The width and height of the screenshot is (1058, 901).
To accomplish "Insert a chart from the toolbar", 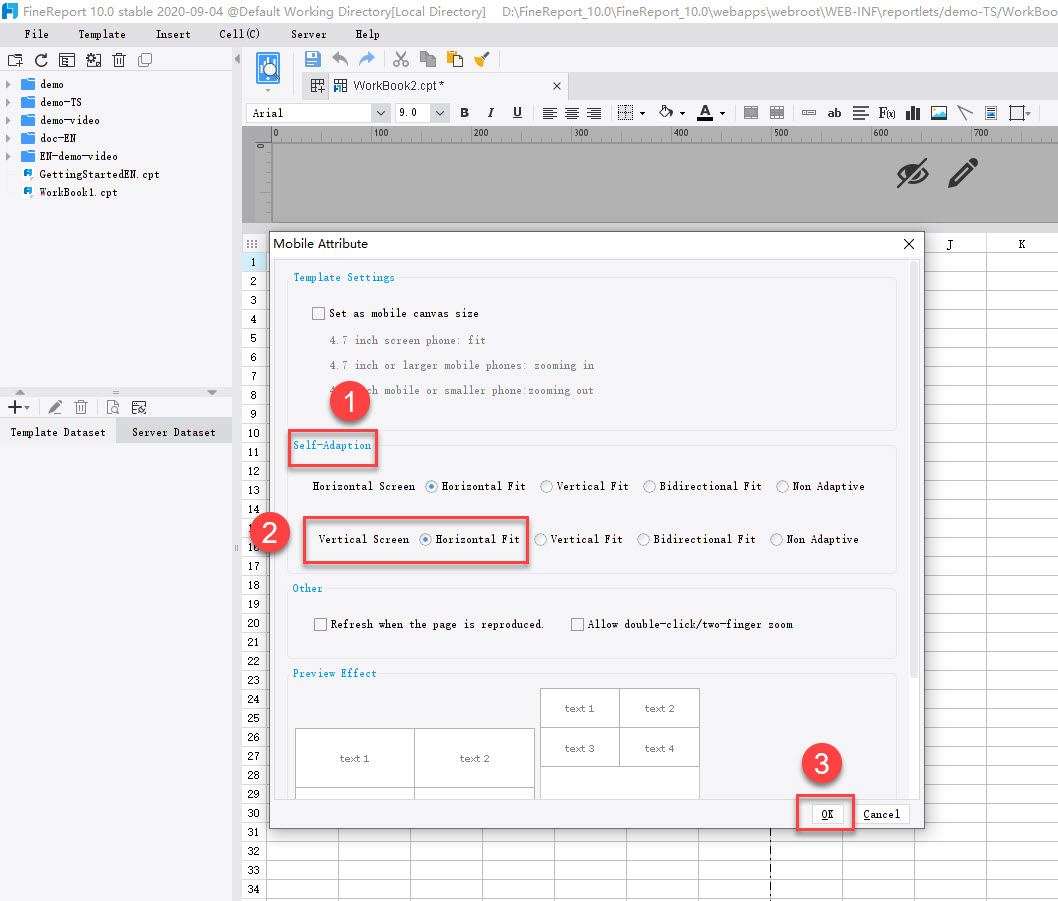I will click(912, 112).
